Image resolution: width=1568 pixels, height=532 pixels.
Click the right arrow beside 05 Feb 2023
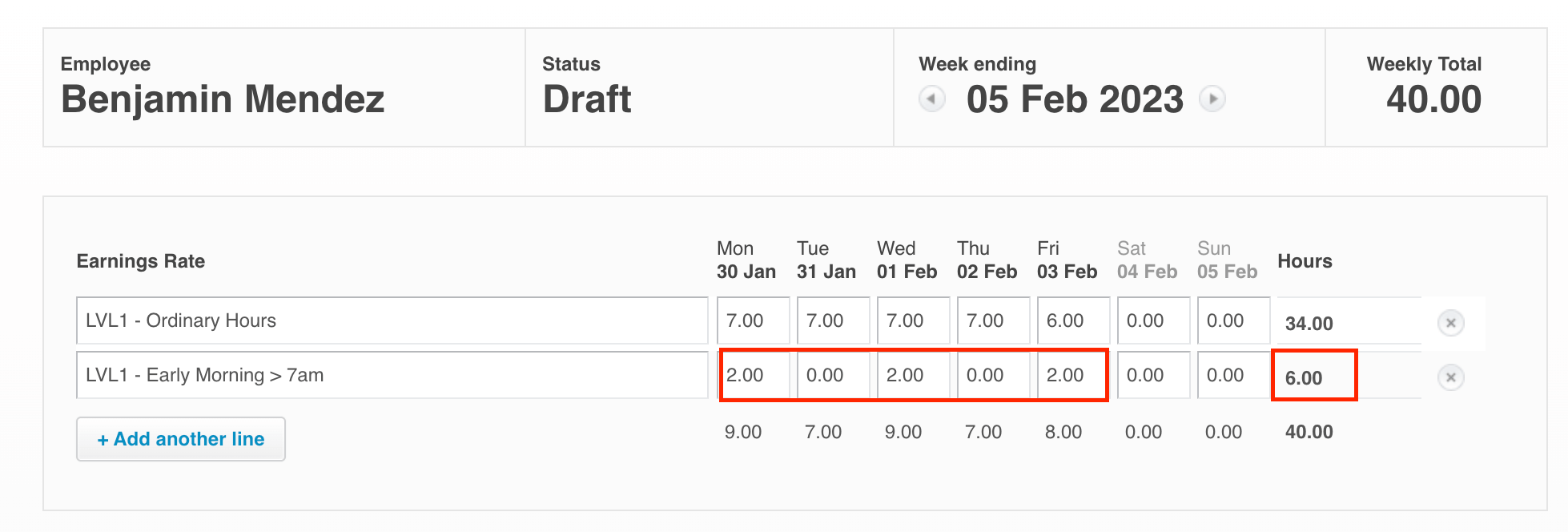coord(1214,99)
